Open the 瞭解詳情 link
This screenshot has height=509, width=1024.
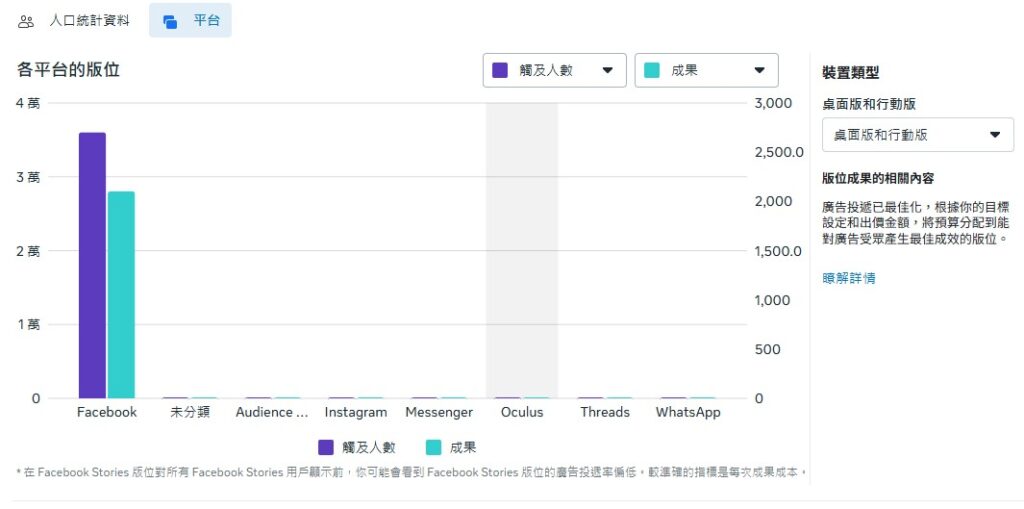(848, 278)
